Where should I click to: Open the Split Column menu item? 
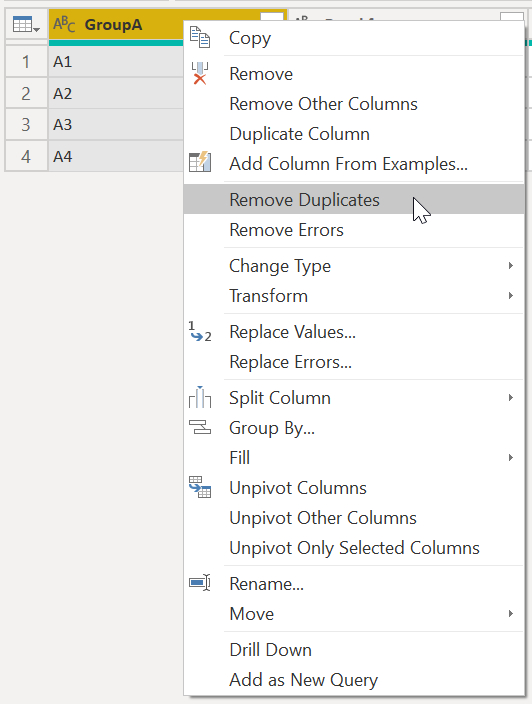(x=354, y=398)
